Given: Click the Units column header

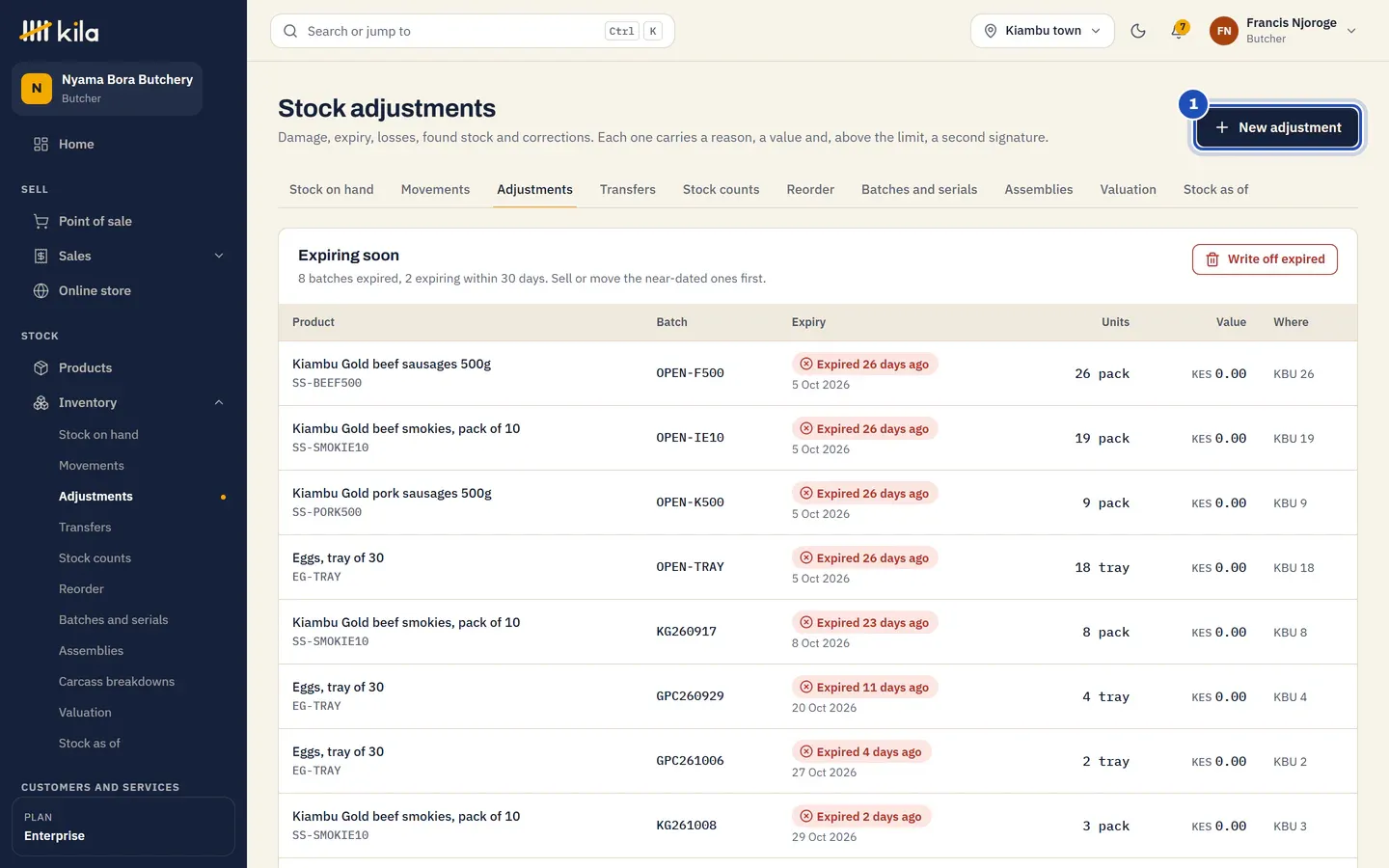Looking at the screenshot, I should click(1115, 322).
